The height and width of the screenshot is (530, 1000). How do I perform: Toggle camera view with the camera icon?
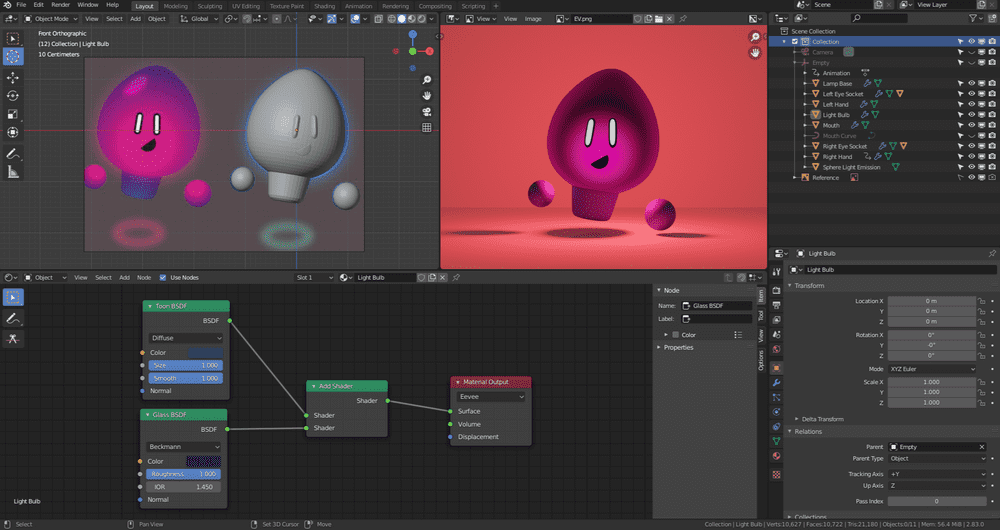click(x=427, y=112)
